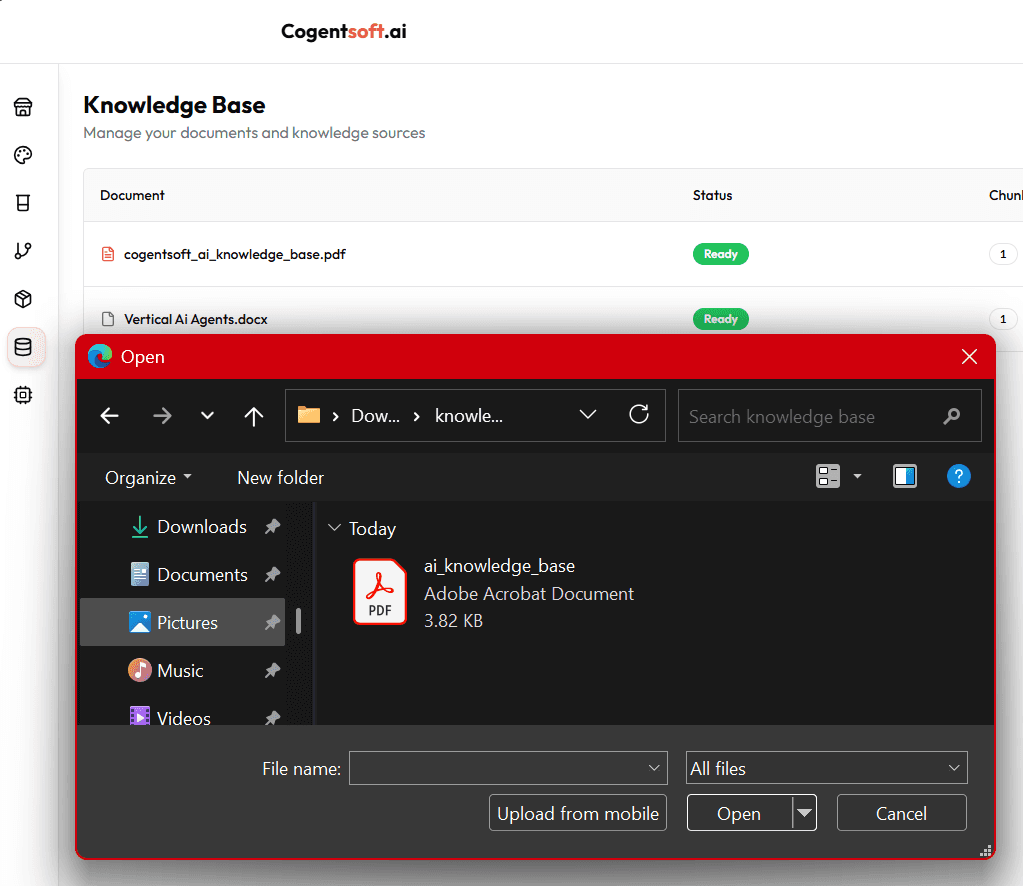Open the Organize menu

[148, 478]
